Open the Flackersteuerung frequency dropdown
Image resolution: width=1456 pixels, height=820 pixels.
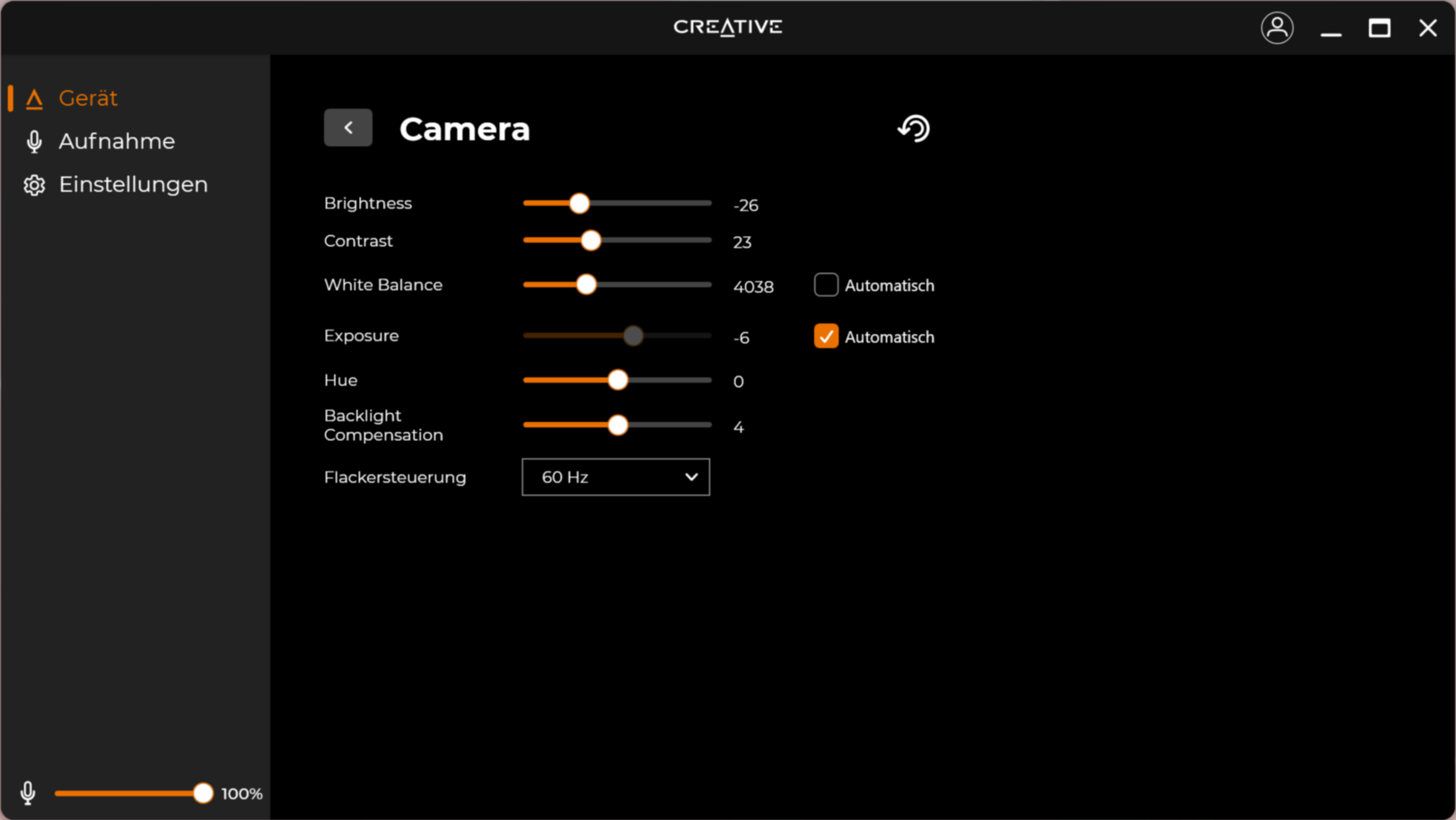click(x=615, y=477)
